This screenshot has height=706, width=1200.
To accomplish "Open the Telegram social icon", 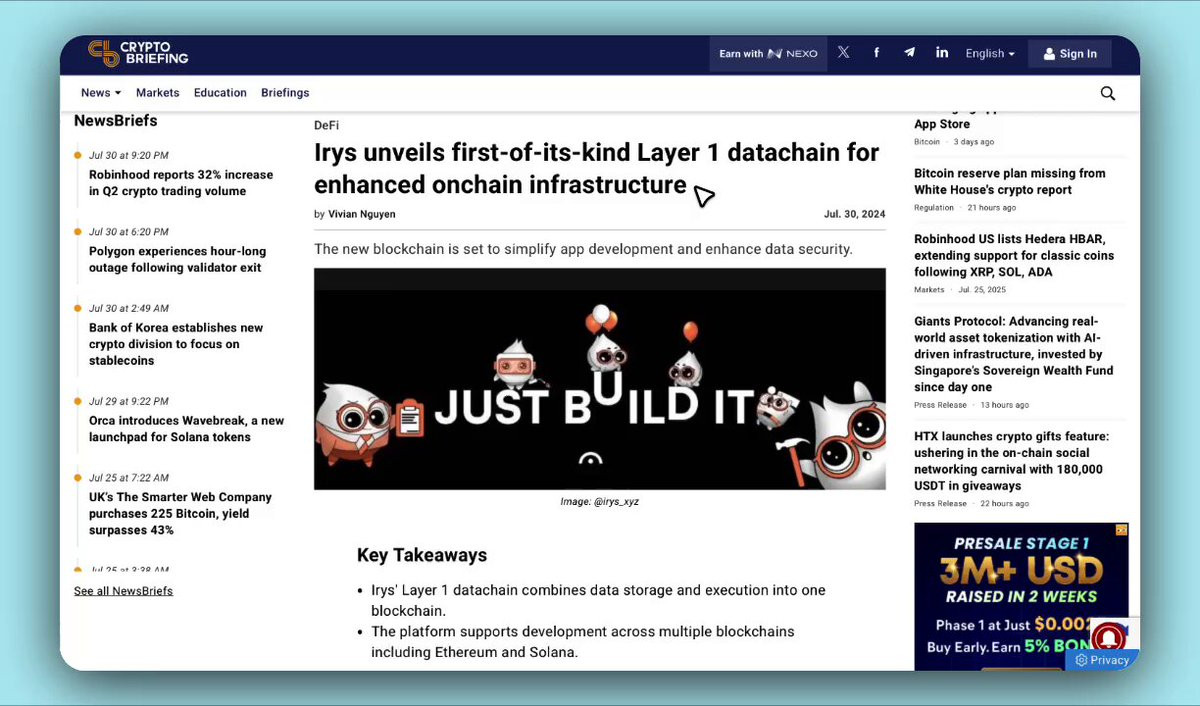I will click(909, 53).
